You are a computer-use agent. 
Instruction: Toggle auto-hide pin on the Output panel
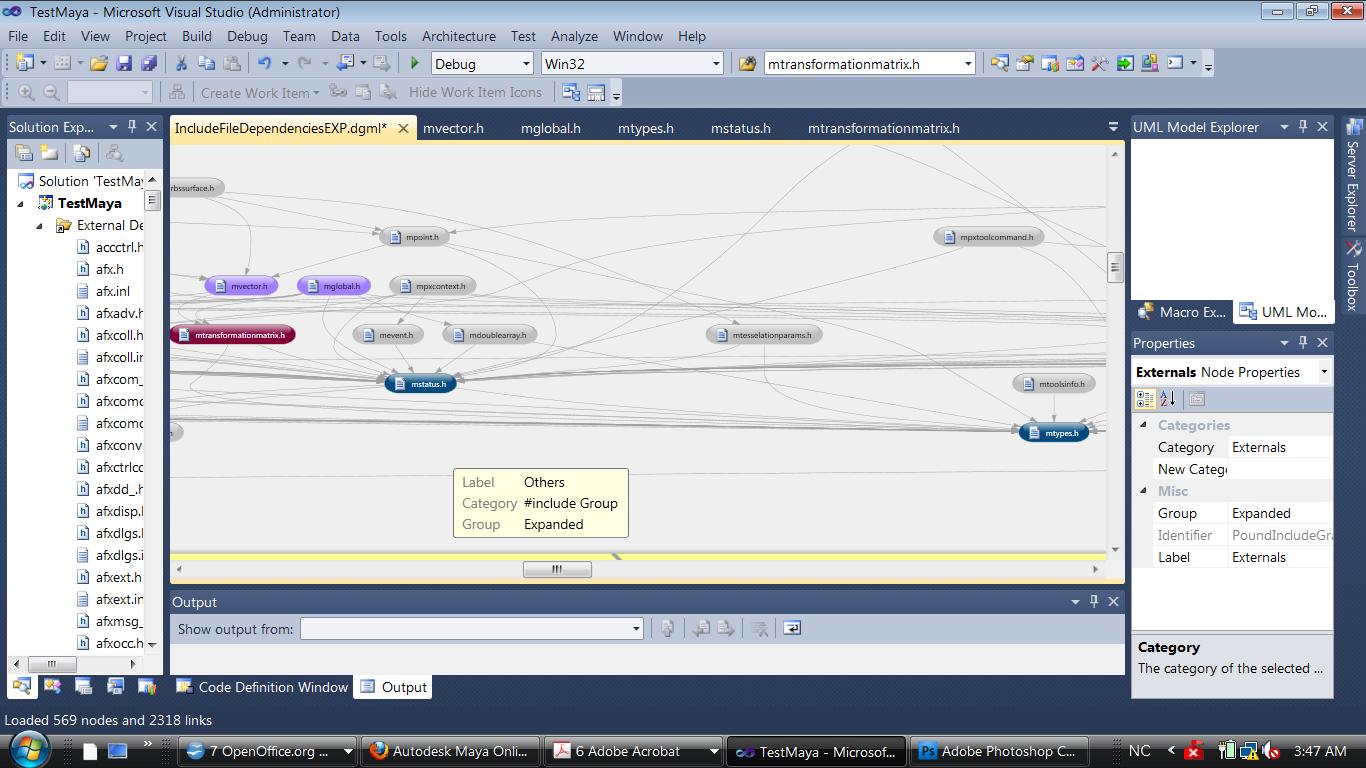[1094, 601]
